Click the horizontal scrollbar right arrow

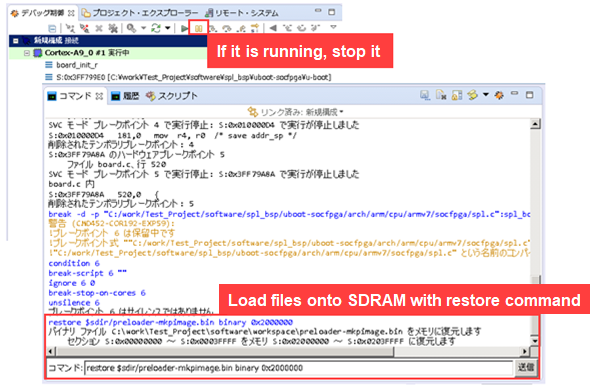click(x=524, y=351)
